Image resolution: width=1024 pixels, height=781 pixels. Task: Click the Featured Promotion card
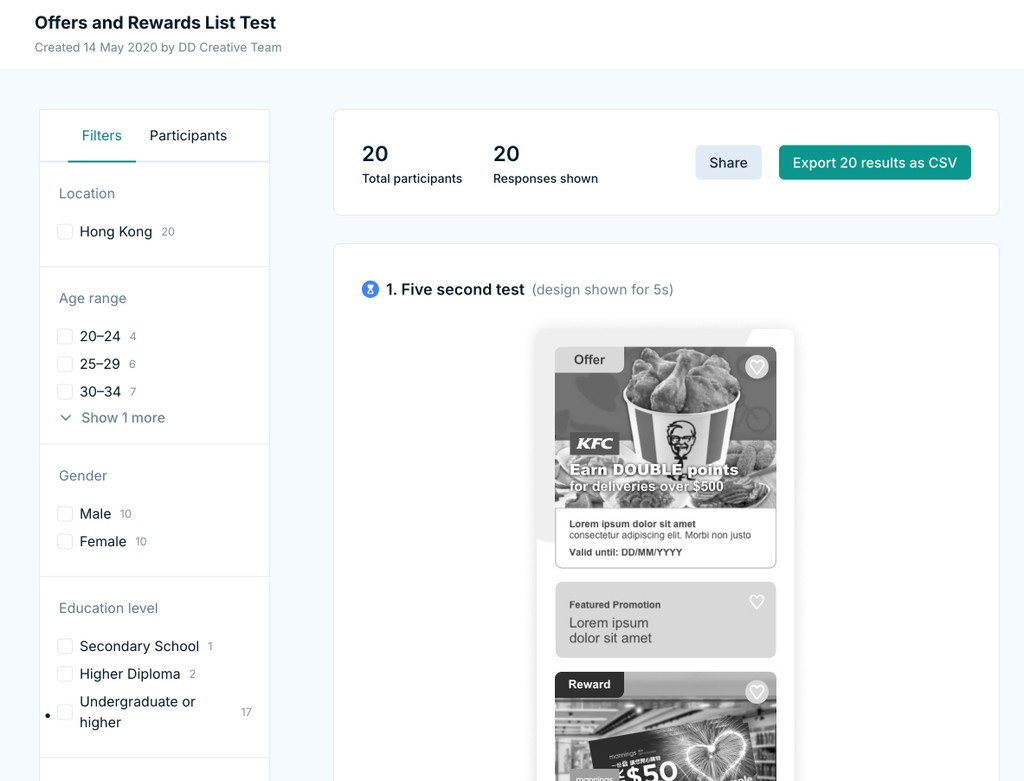point(665,620)
